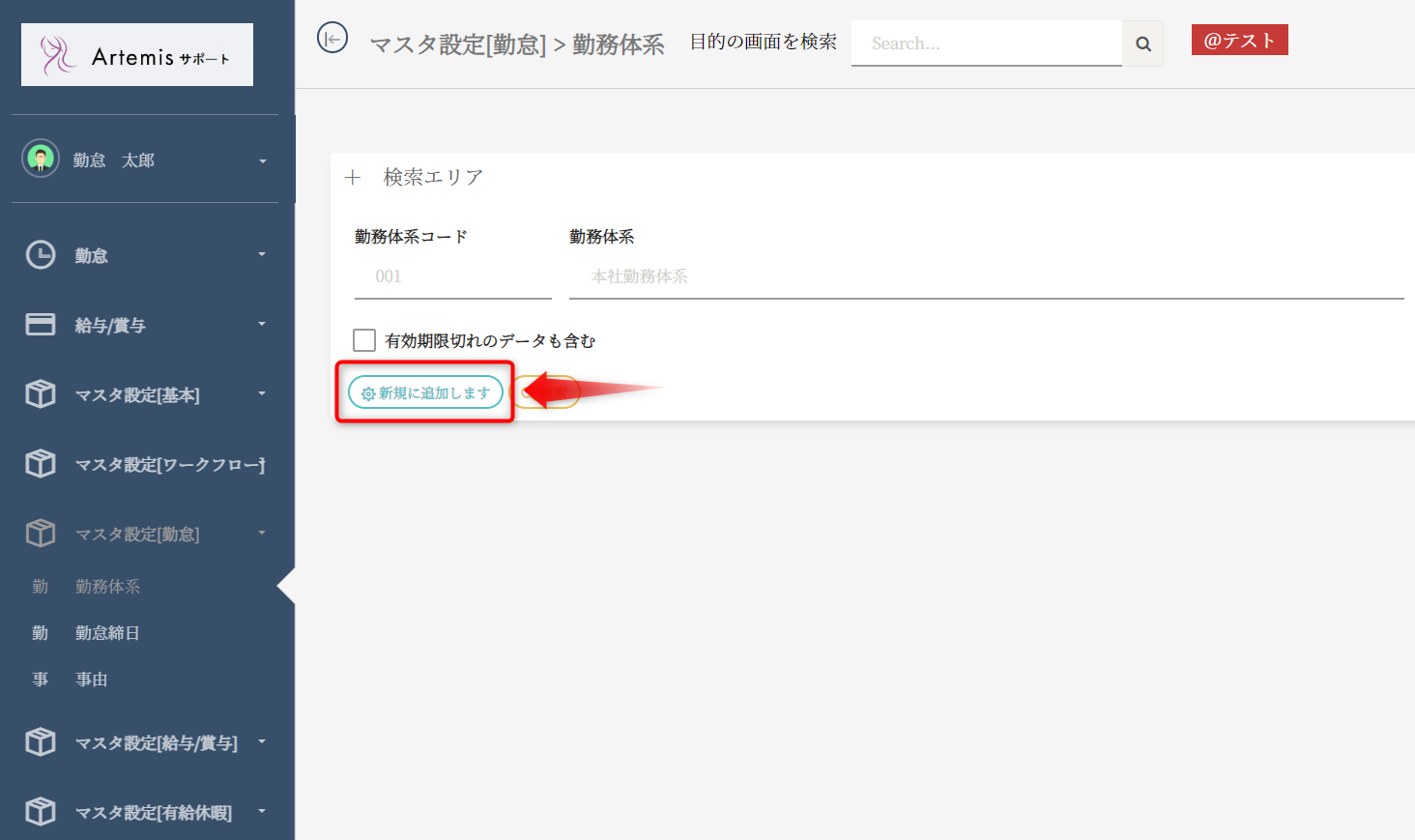The width and height of the screenshot is (1415, 840).
Task: Click the clock icon beside 勤怠
Action: (41, 255)
